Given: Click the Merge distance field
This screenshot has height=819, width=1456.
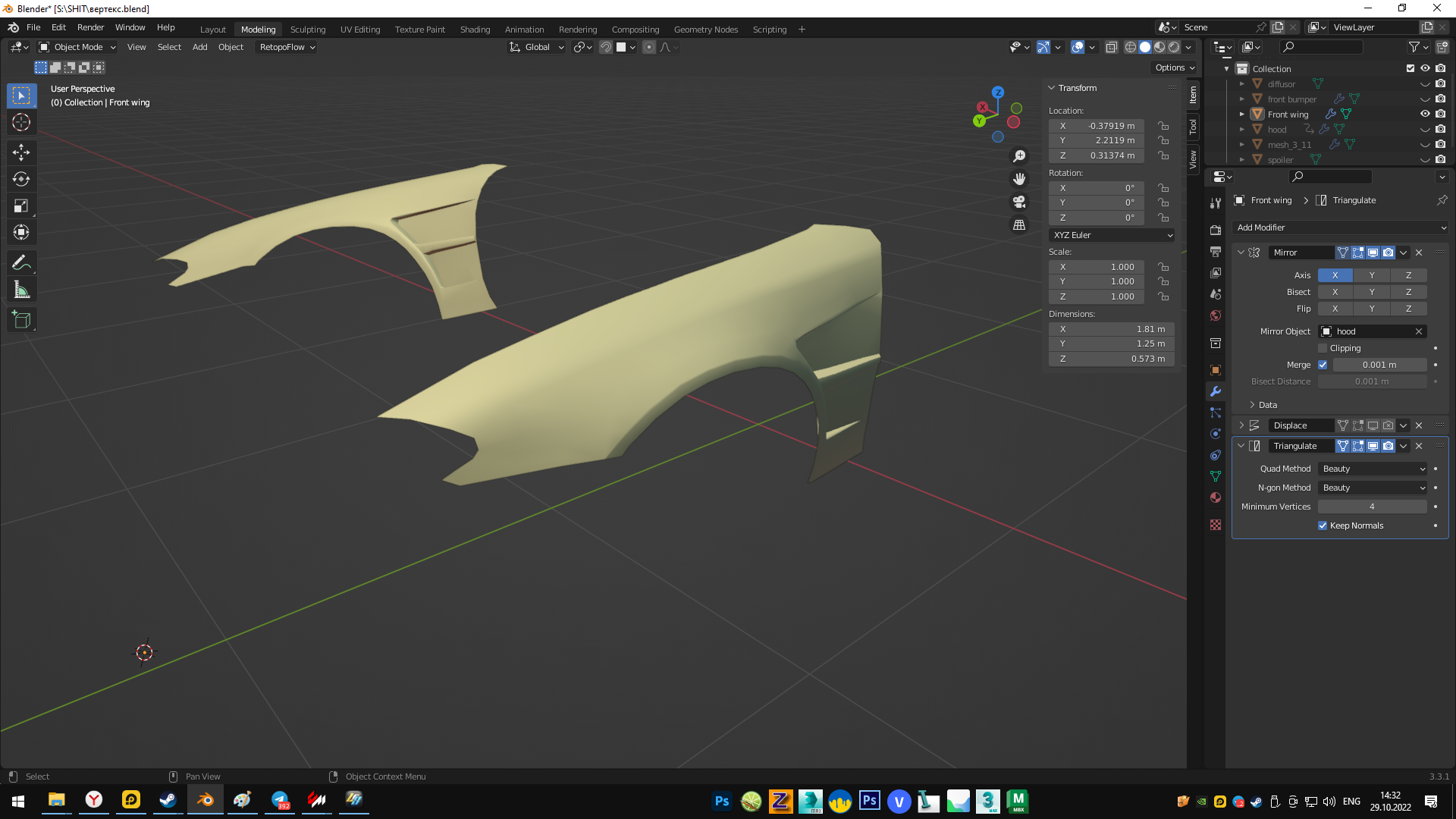Looking at the screenshot, I should tap(1379, 365).
